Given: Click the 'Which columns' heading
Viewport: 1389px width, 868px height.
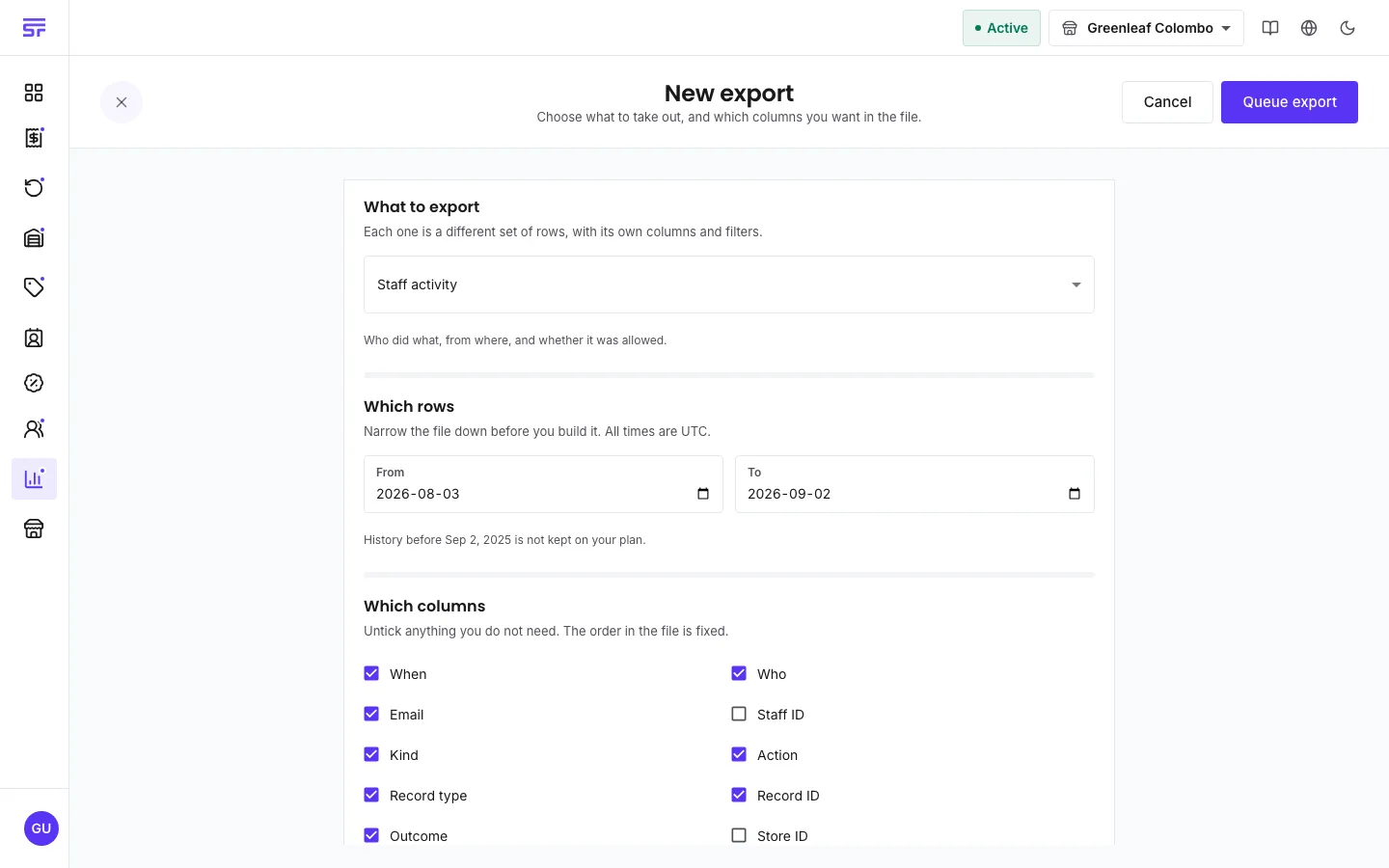Looking at the screenshot, I should pyautogui.click(x=424, y=606).
